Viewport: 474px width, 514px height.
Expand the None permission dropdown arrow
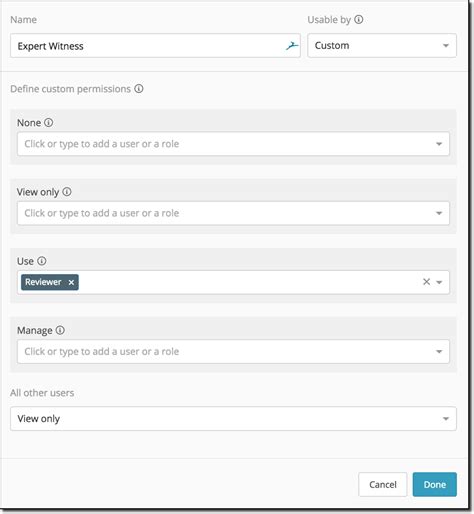coord(439,144)
